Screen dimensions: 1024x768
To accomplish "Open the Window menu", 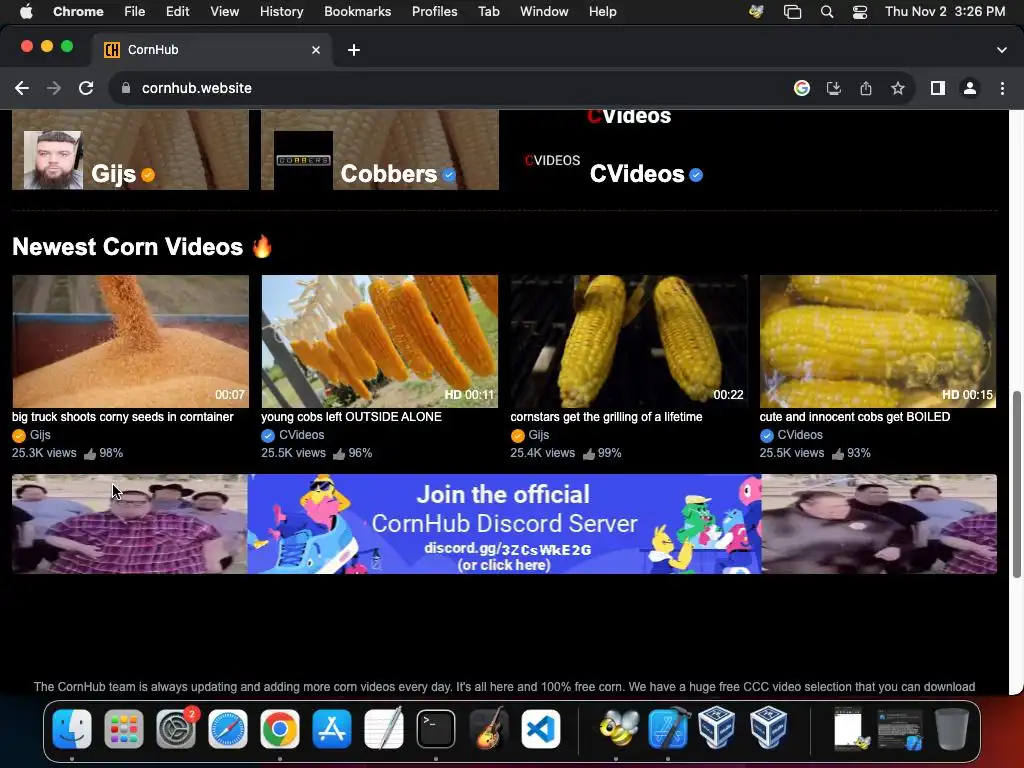I will (544, 12).
